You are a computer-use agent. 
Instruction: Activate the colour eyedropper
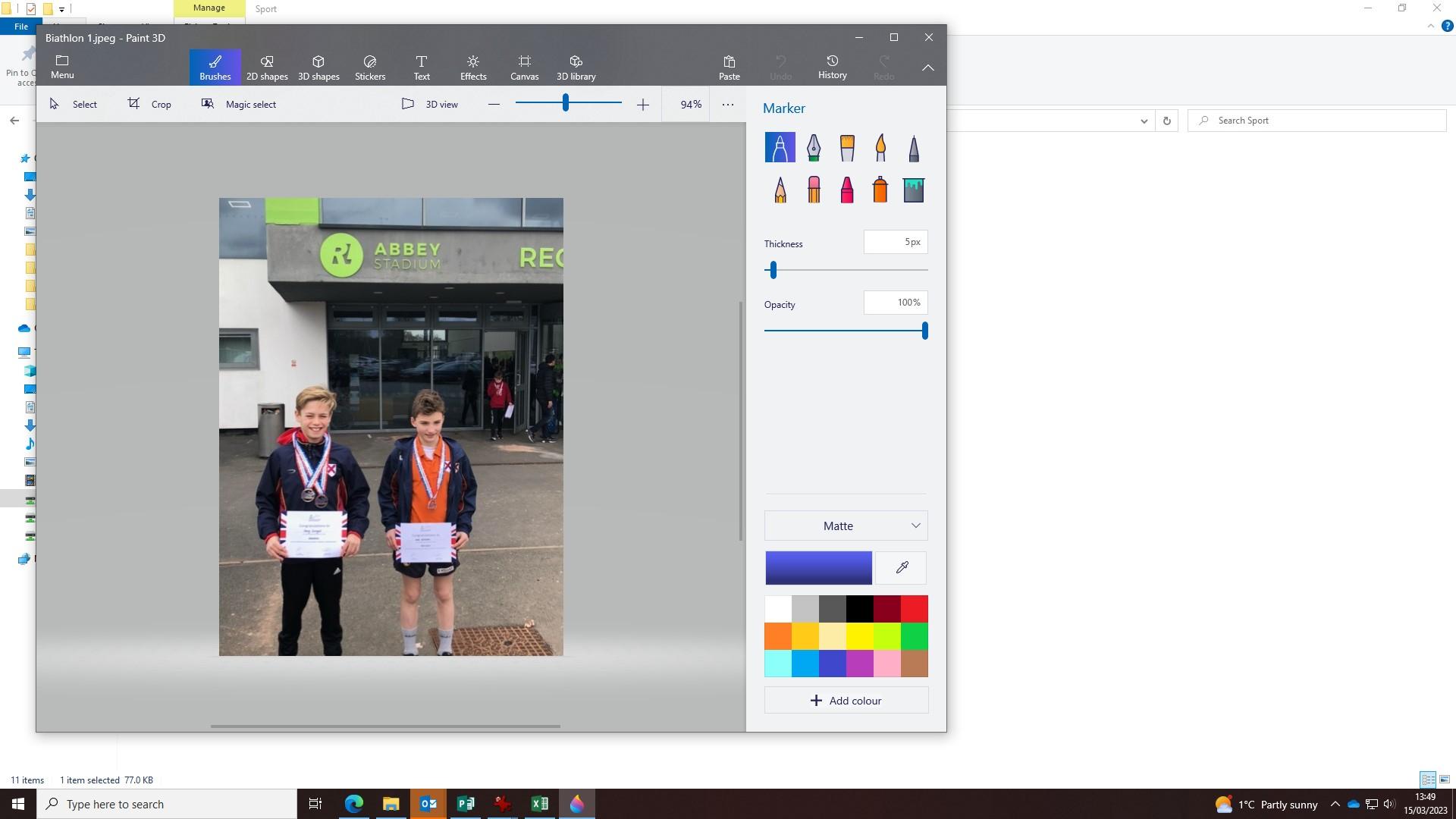pos(902,568)
